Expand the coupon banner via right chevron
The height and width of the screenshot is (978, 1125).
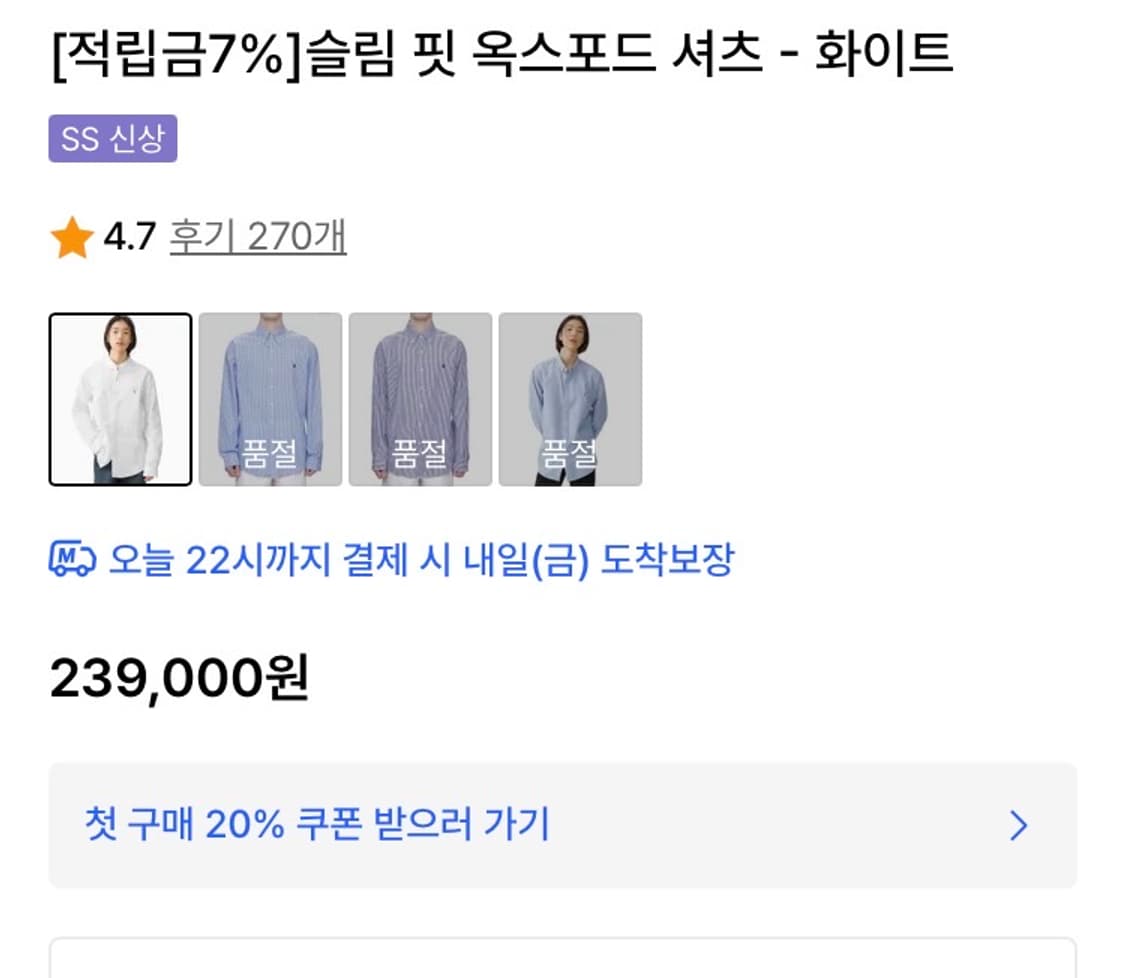click(1018, 823)
